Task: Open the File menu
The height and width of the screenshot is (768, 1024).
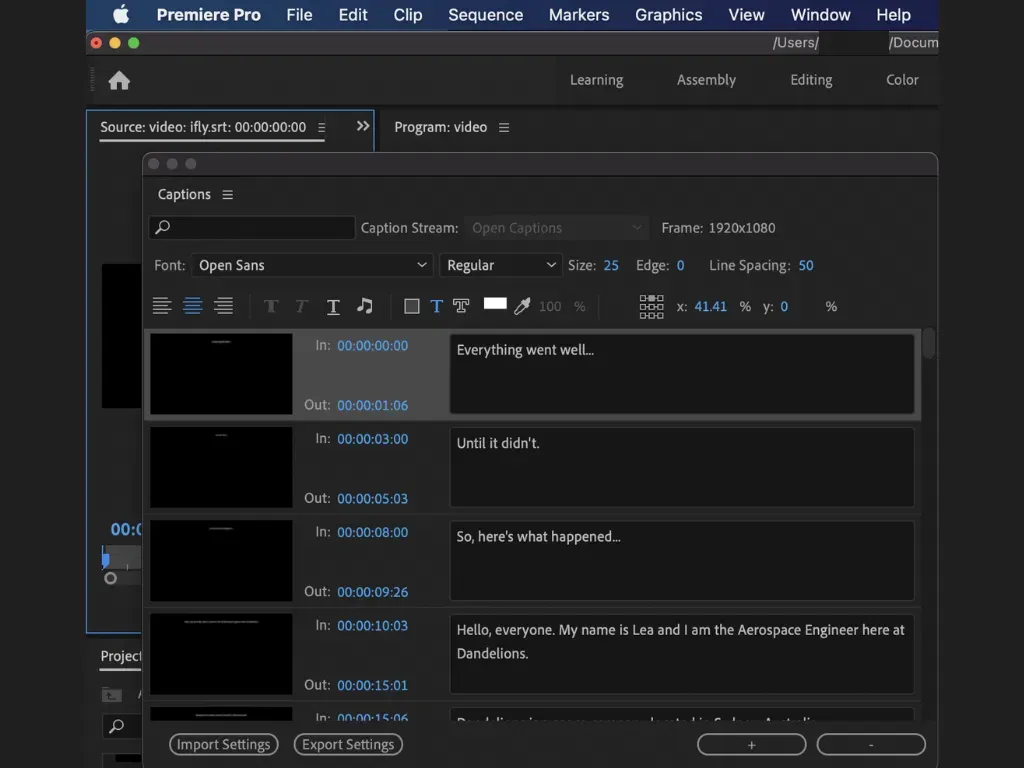Action: tap(299, 14)
